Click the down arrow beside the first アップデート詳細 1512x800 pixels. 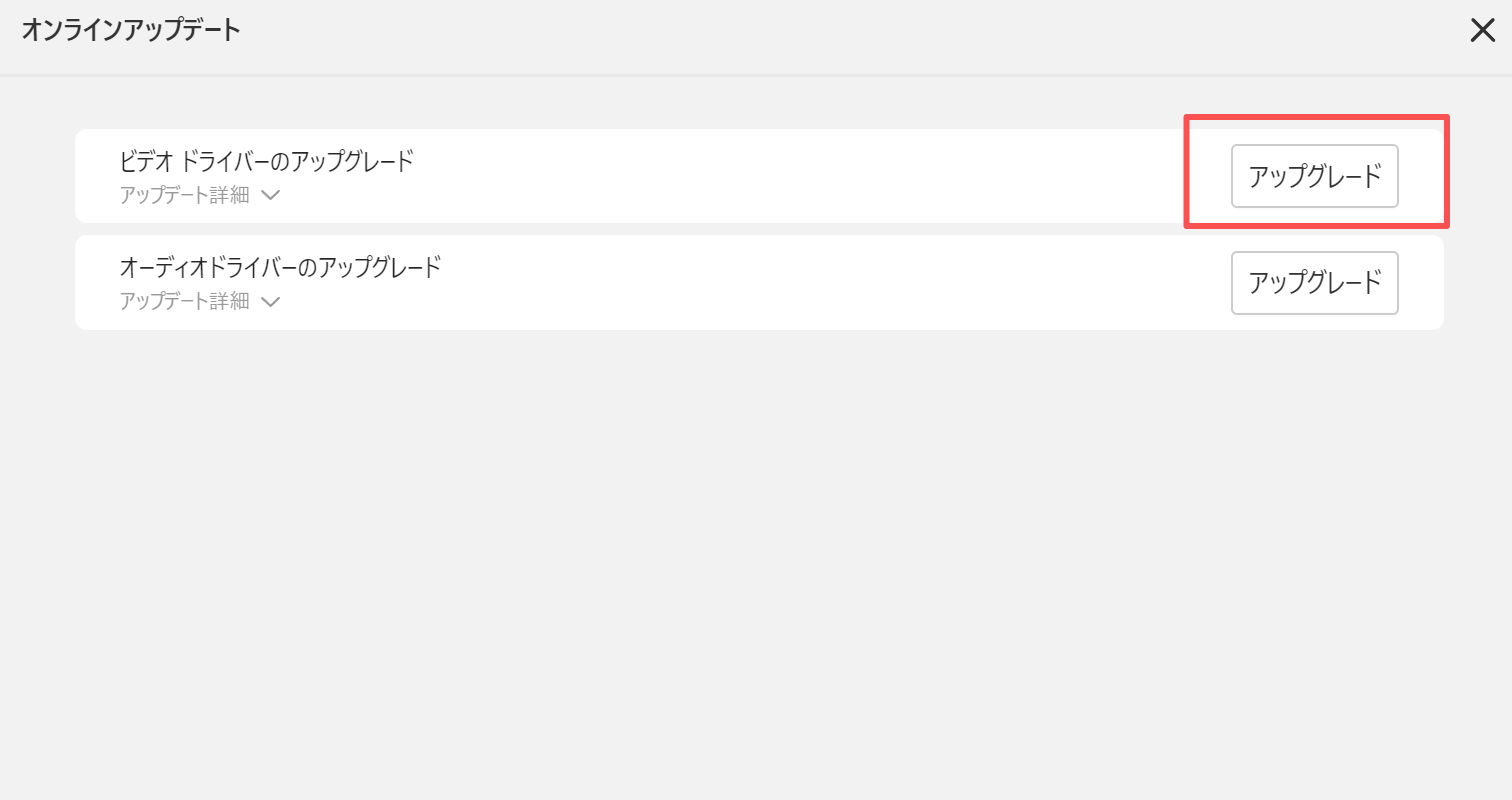coord(270,195)
